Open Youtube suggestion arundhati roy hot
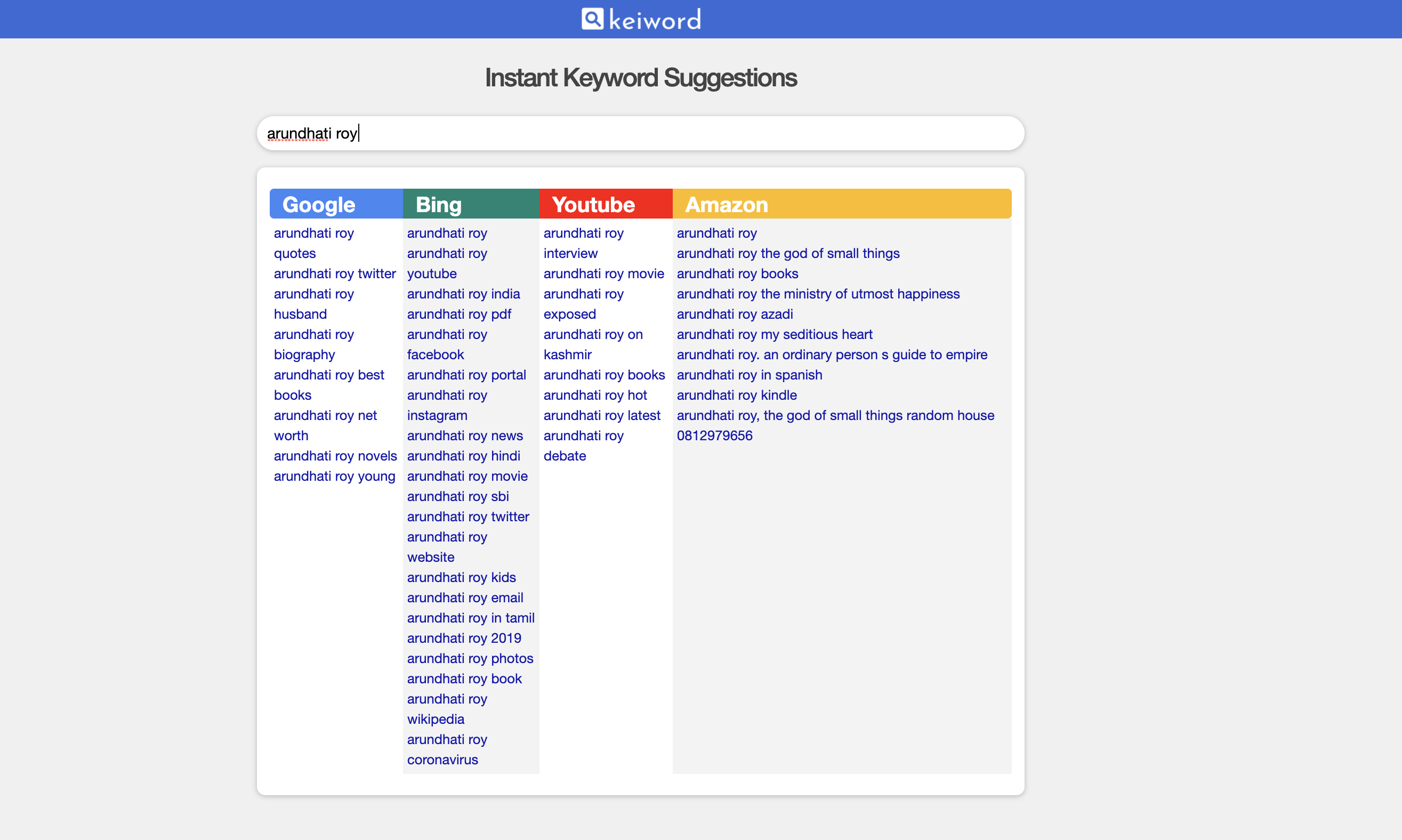 click(595, 395)
